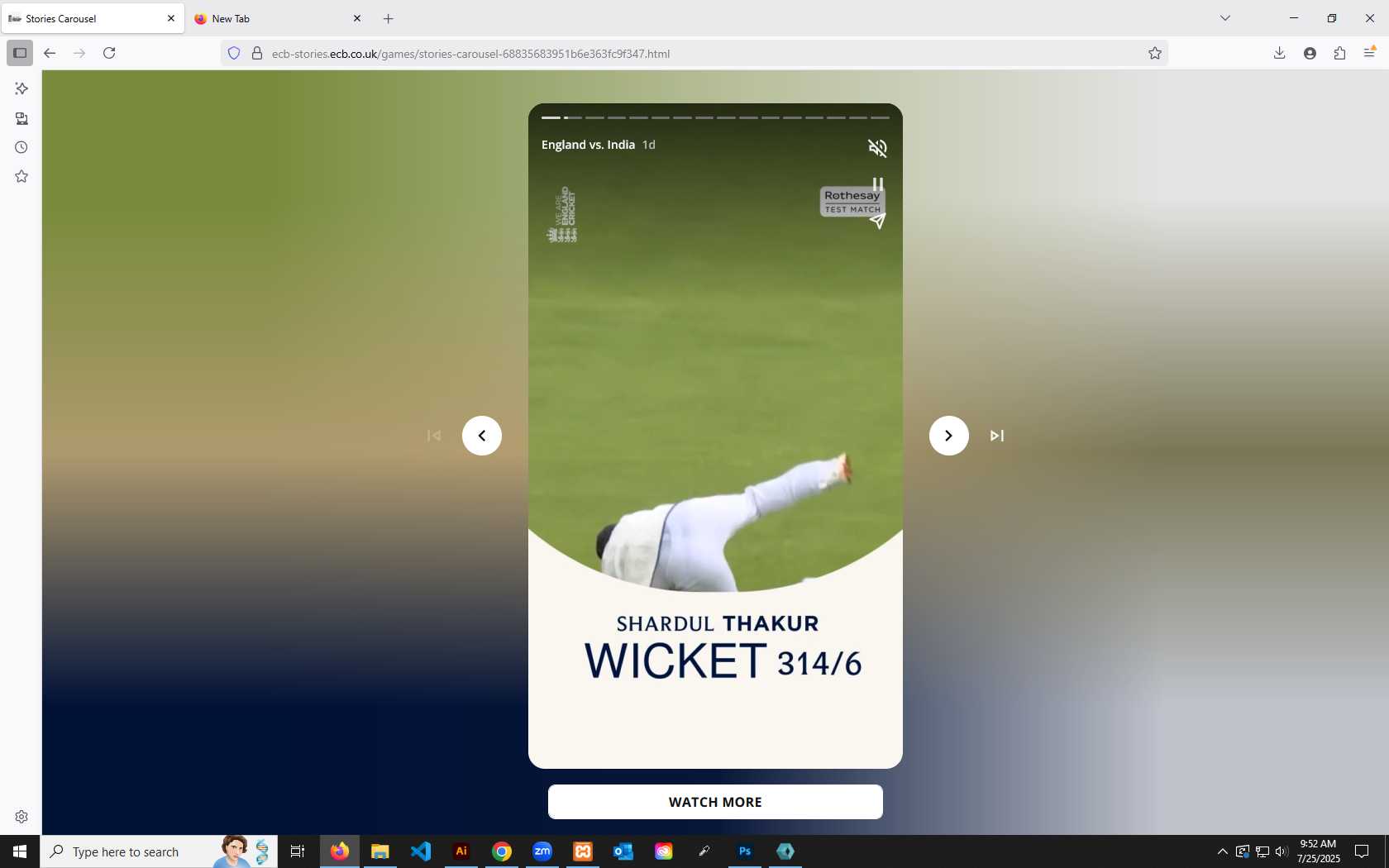Screen dimensions: 1389x868
Task: Open Windows Task View
Action: click(298, 851)
